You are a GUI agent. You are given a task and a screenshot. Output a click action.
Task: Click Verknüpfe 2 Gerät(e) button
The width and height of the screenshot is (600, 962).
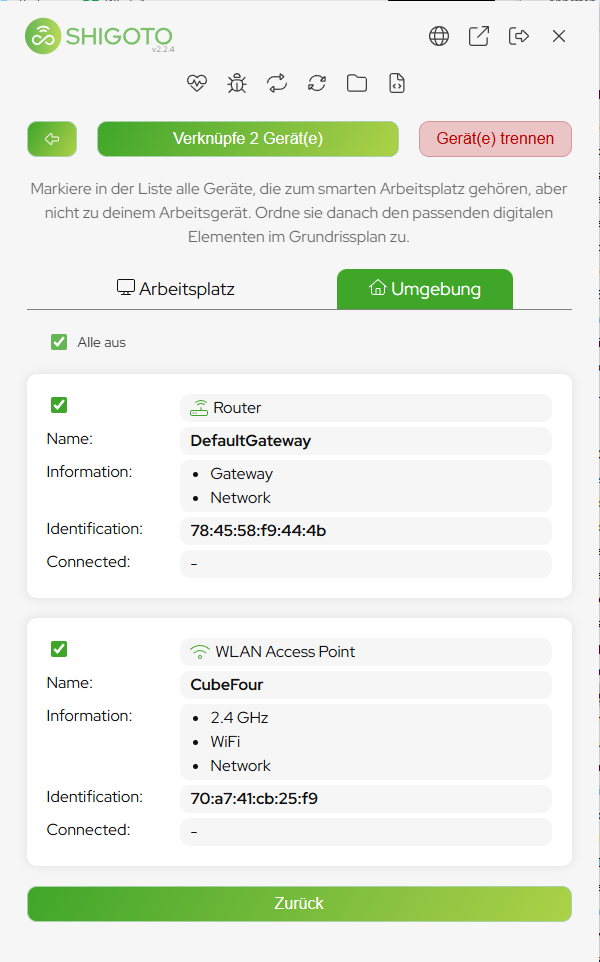point(248,139)
